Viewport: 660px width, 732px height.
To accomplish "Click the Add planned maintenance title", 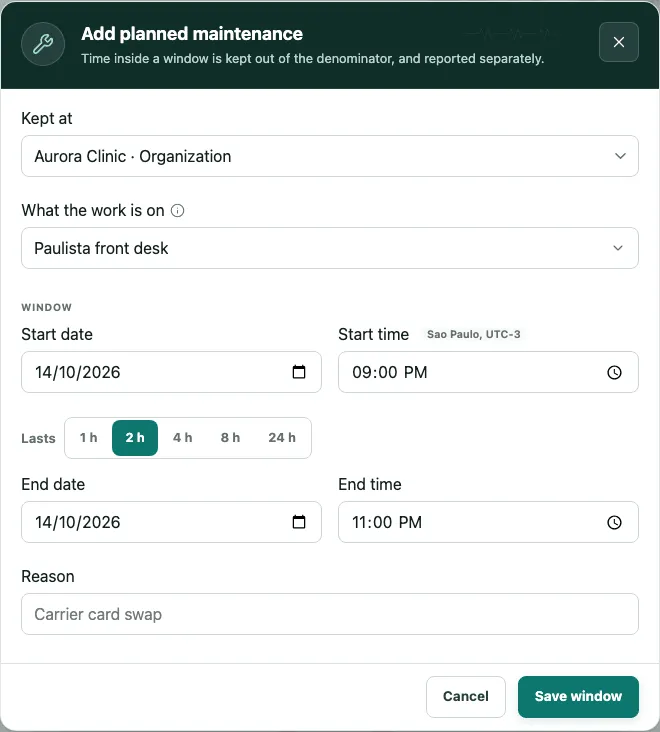I will (x=192, y=34).
